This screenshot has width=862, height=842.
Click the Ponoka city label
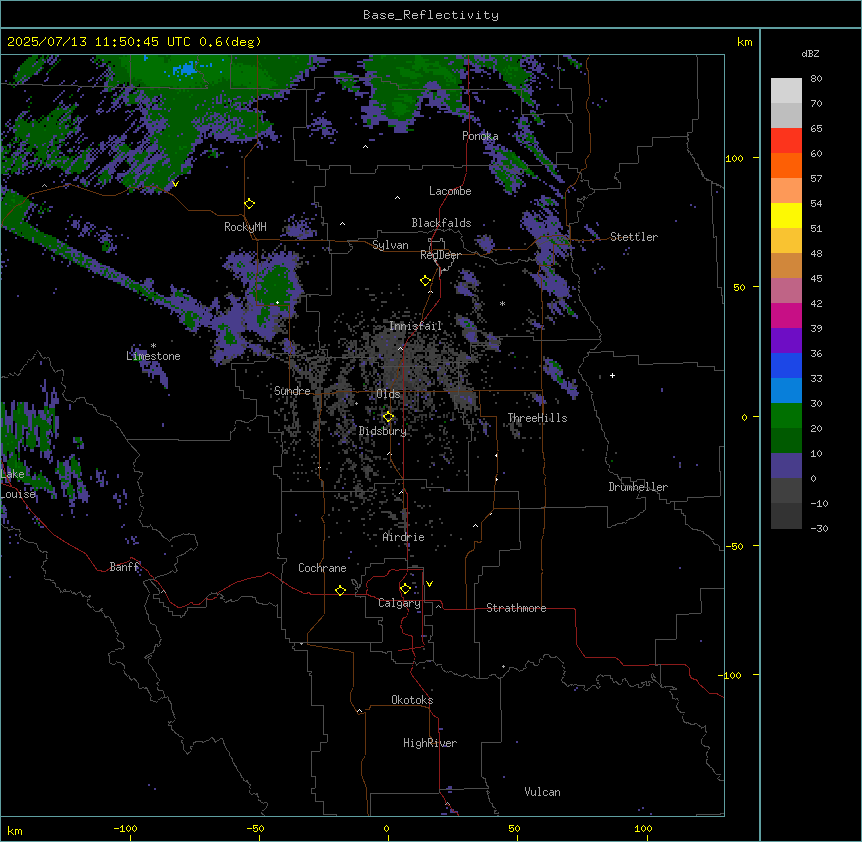[480, 136]
